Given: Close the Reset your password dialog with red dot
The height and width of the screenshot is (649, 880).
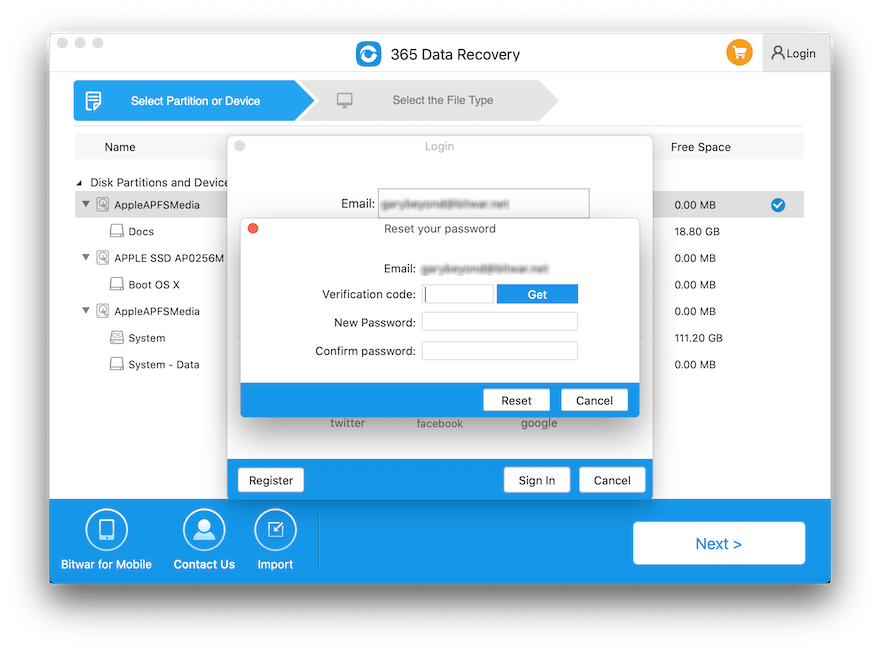Looking at the screenshot, I should click(253, 228).
